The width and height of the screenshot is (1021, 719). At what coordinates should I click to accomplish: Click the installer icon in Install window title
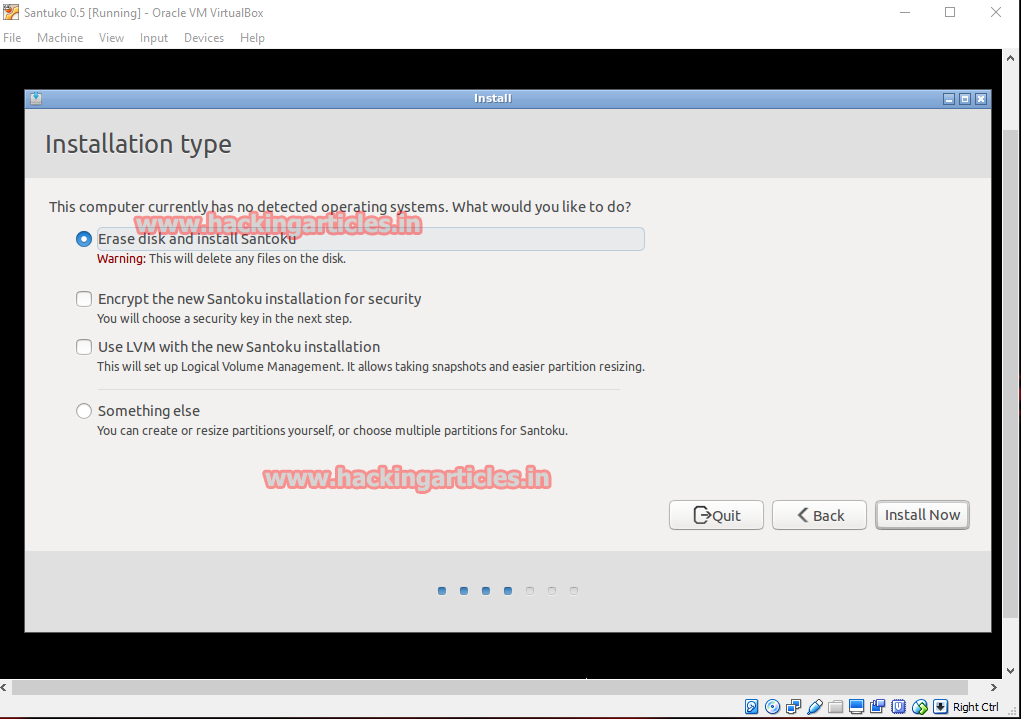point(36,98)
